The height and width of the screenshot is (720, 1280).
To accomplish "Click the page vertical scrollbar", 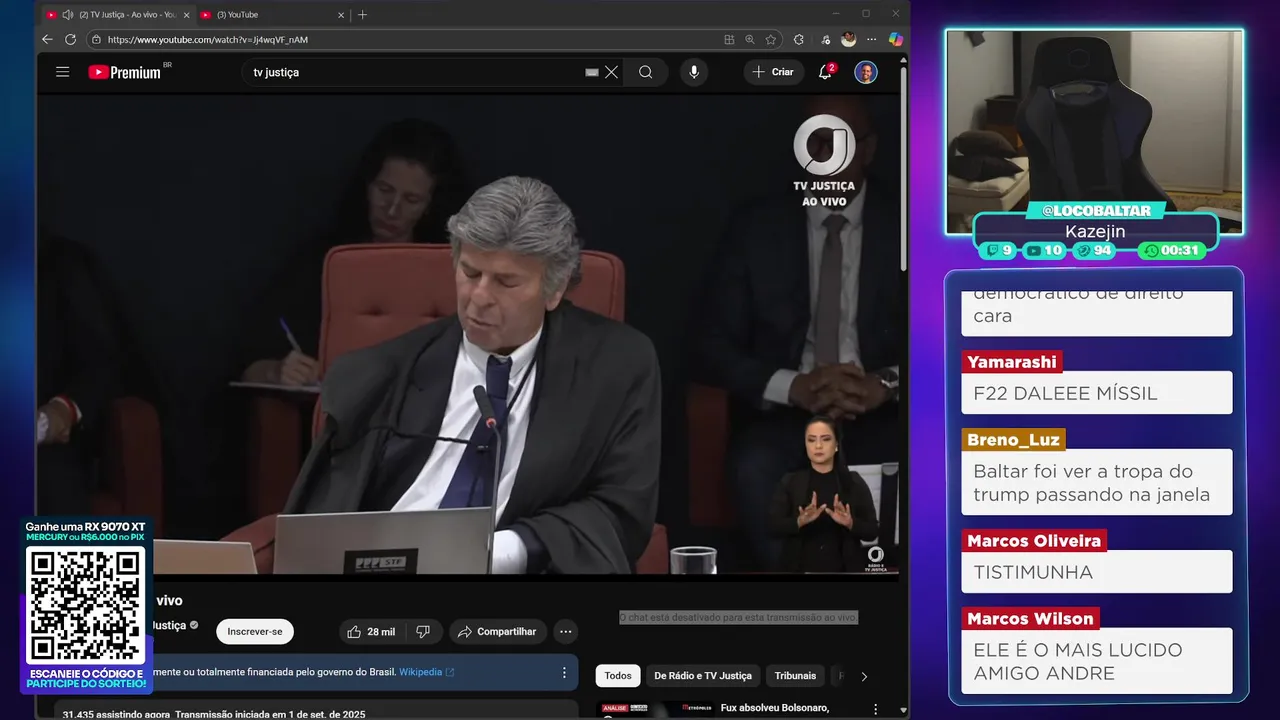I will point(904,170).
